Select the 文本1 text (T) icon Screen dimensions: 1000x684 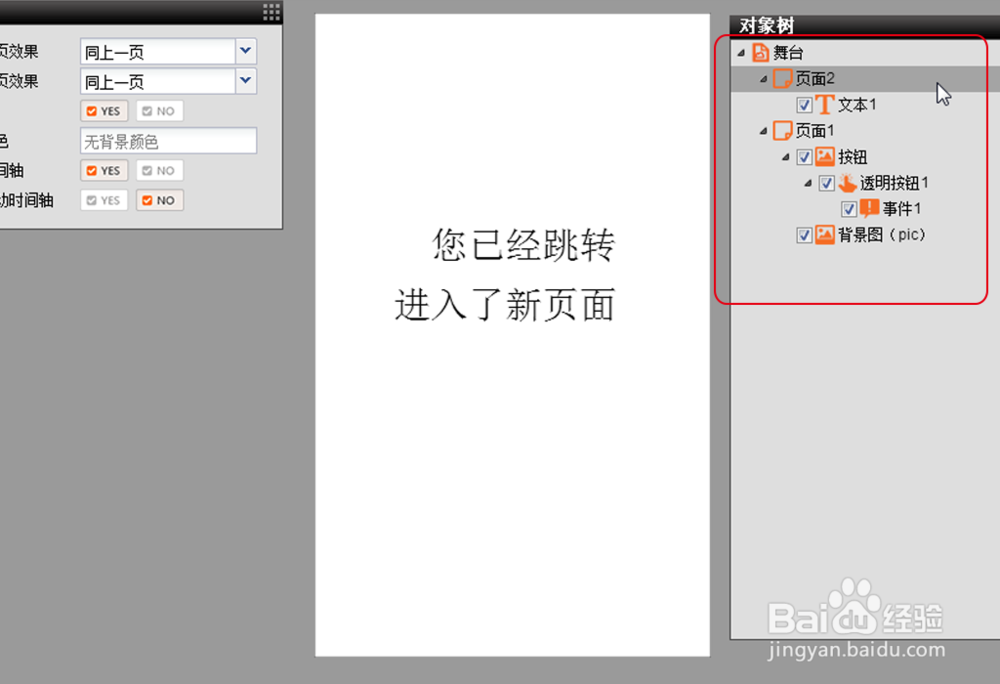coord(823,104)
